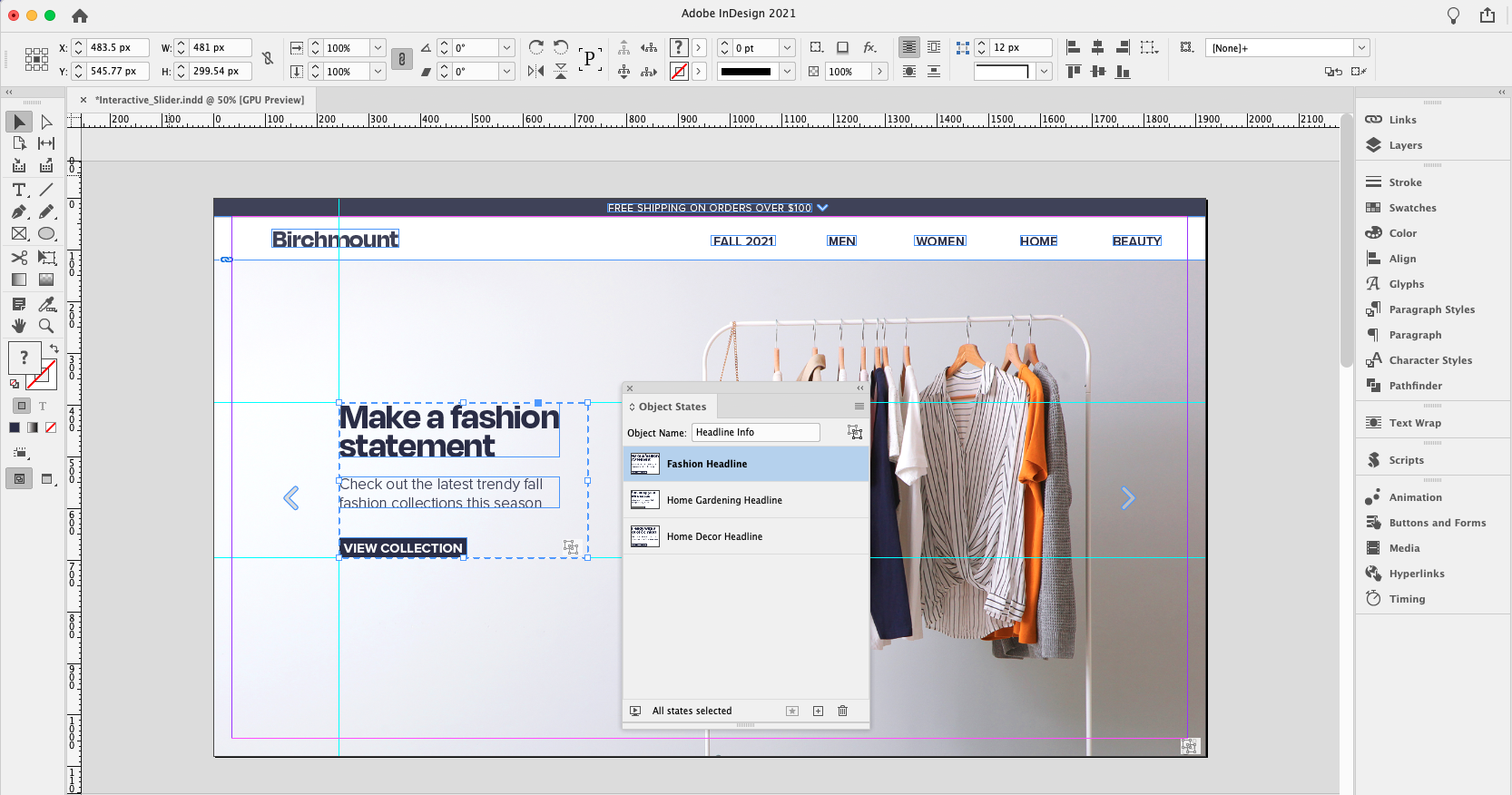
Task: Select the Home Gardening Headline state
Action: pyautogui.click(x=746, y=500)
